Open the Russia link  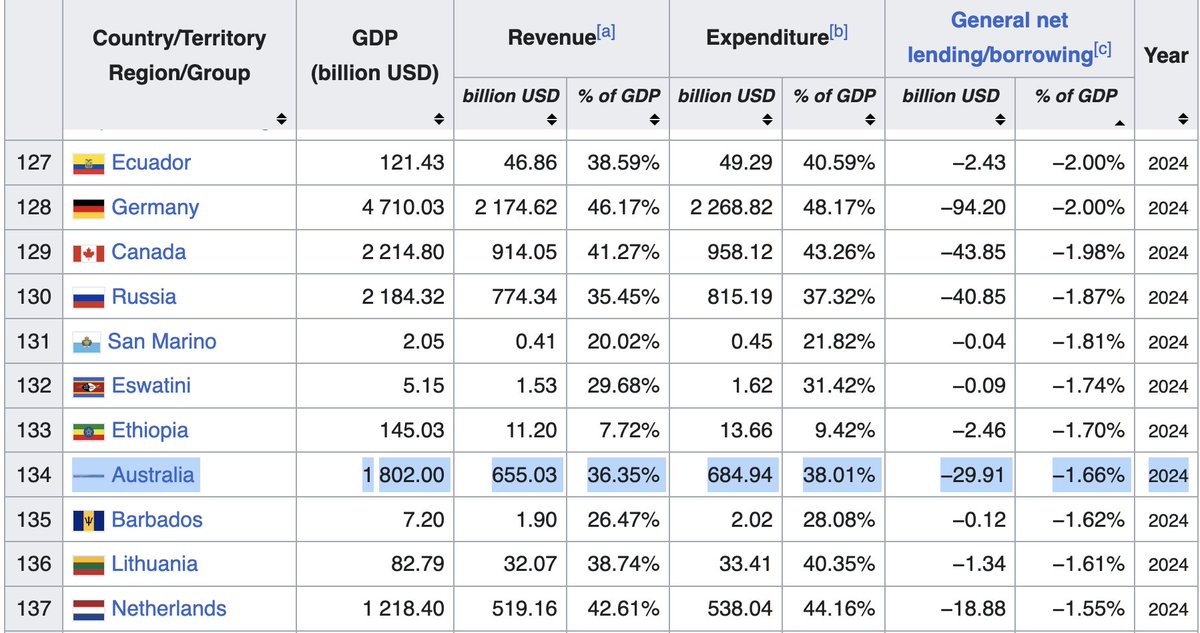coord(144,296)
